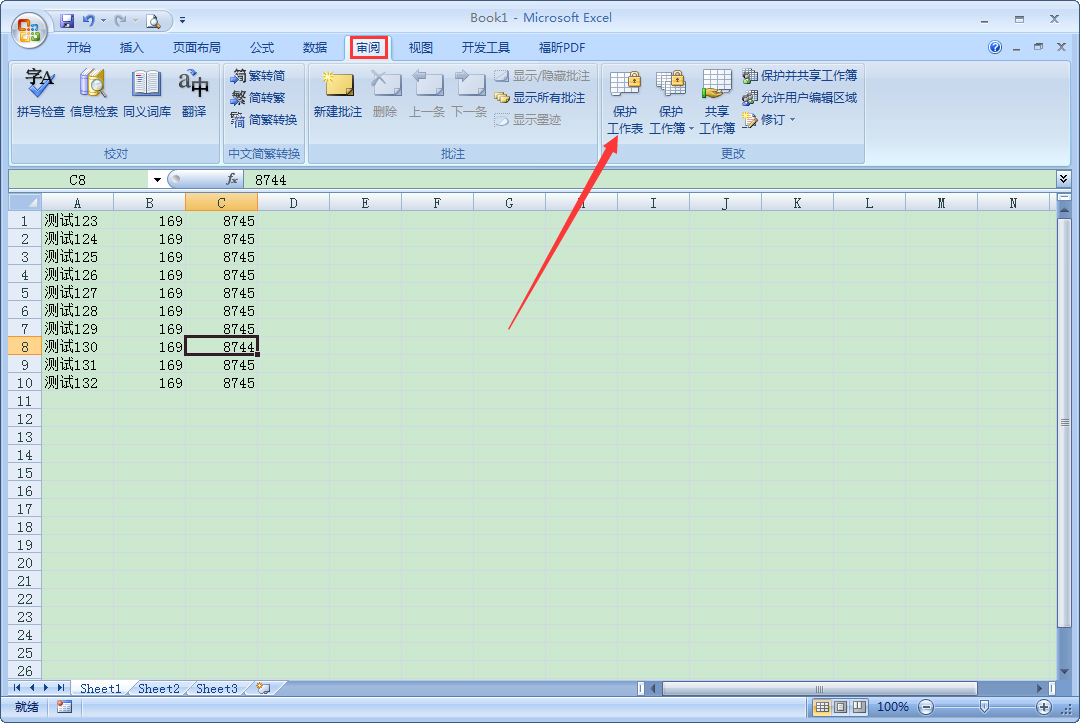Click 保护并共享工作簿

(796, 75)
